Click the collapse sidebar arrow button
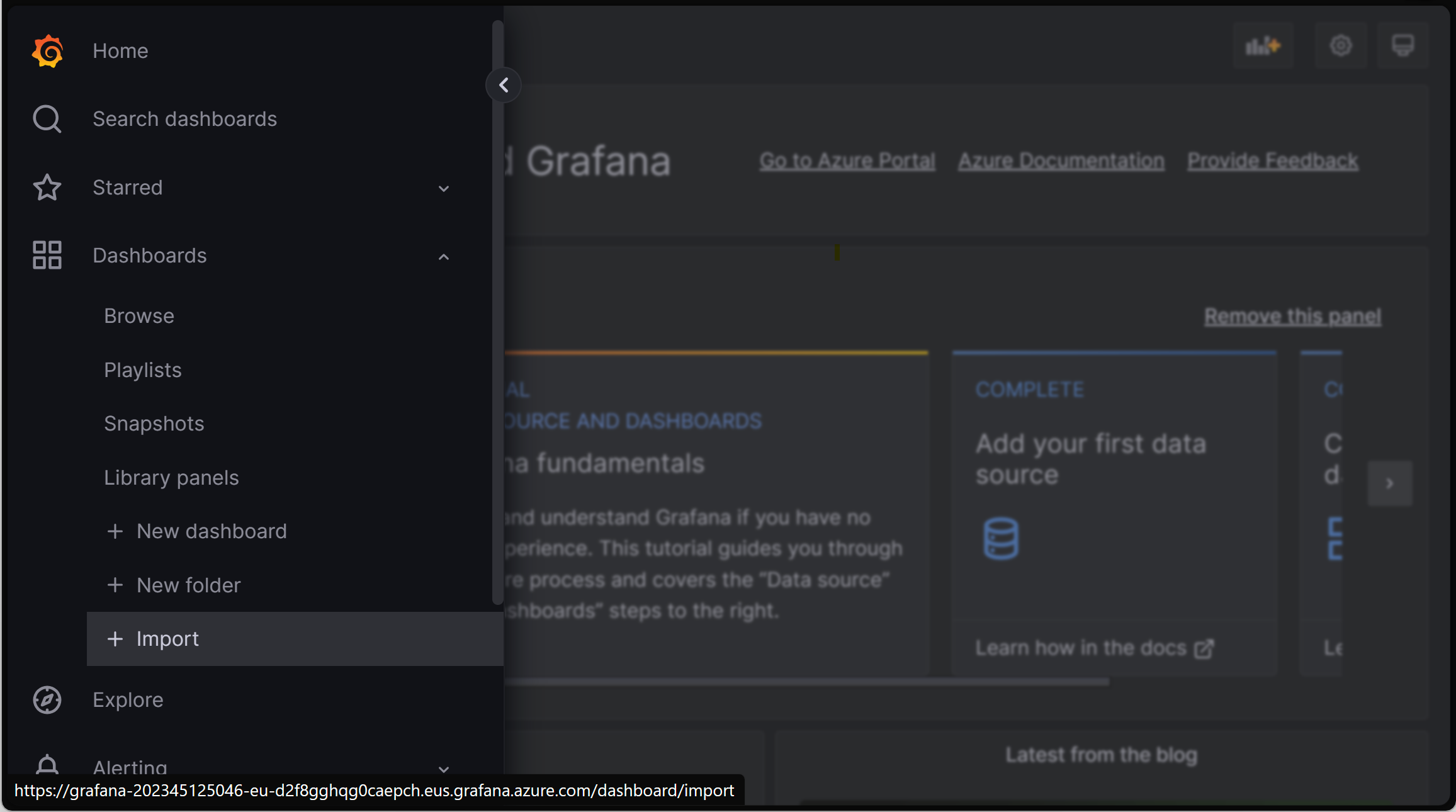This screenshot has height=812, width=1456. point(503,85)
